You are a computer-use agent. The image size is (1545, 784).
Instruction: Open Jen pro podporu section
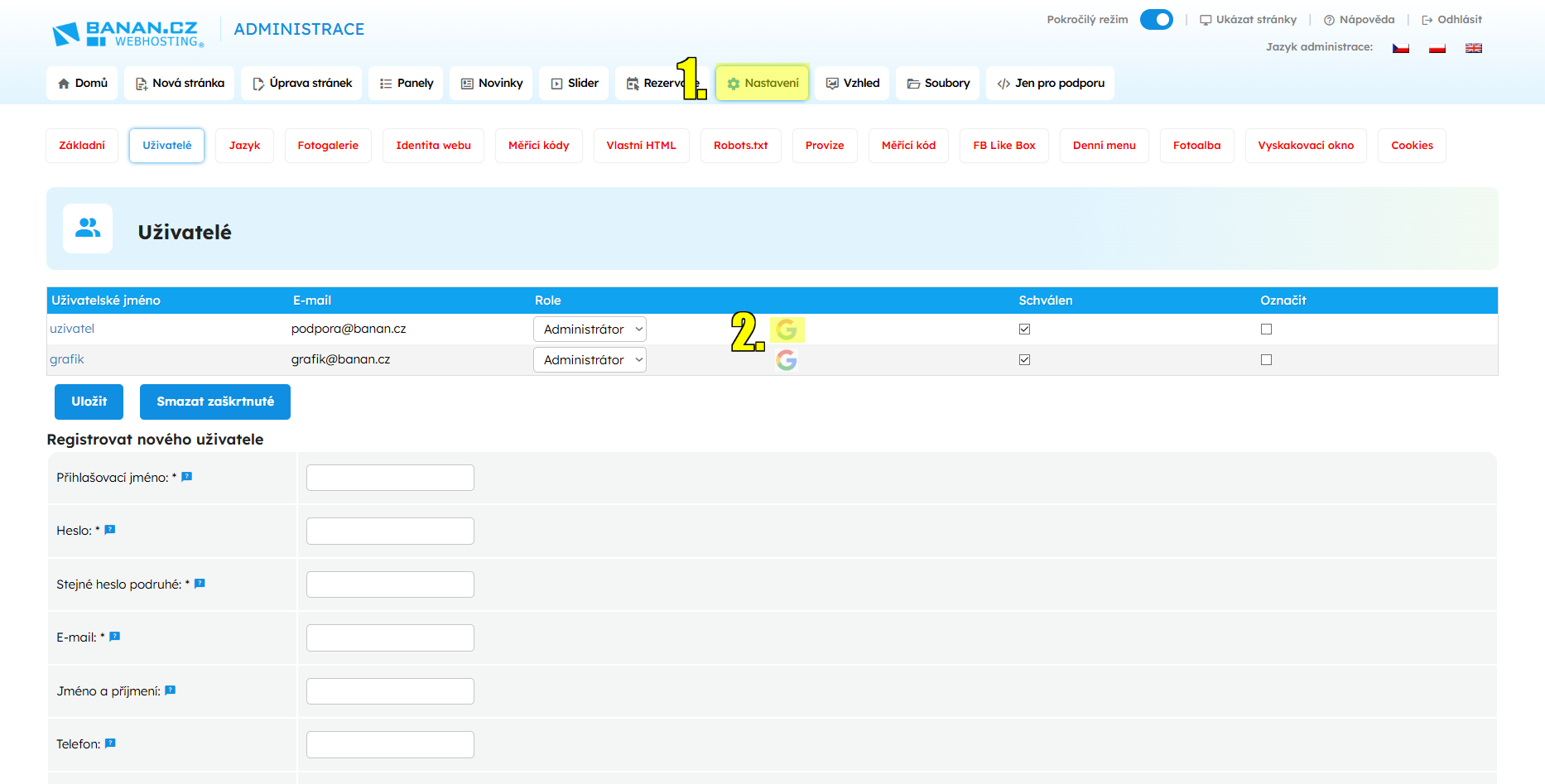point(1050,84)
